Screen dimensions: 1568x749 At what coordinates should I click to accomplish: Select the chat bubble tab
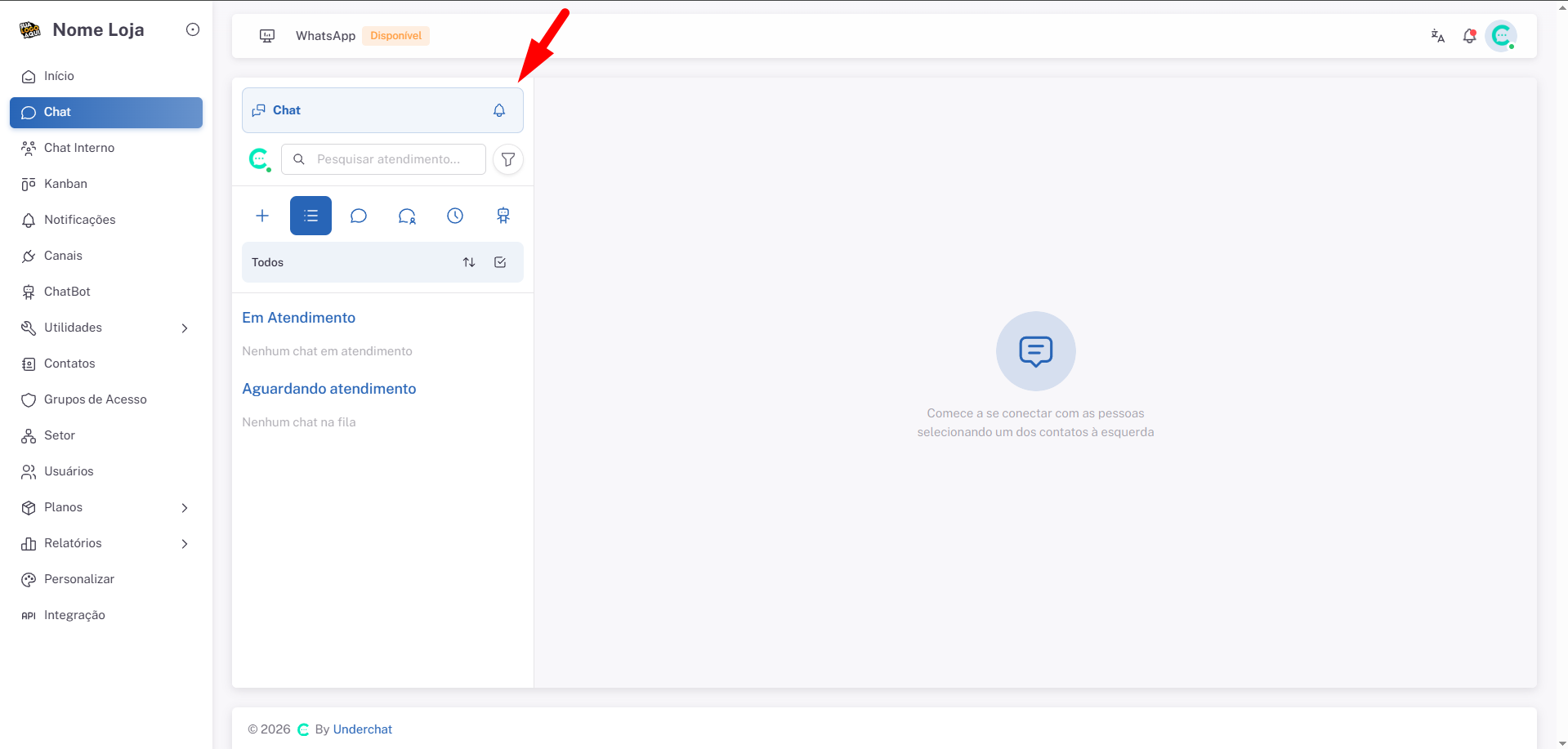pyautogui.click(x=359, y=216)
